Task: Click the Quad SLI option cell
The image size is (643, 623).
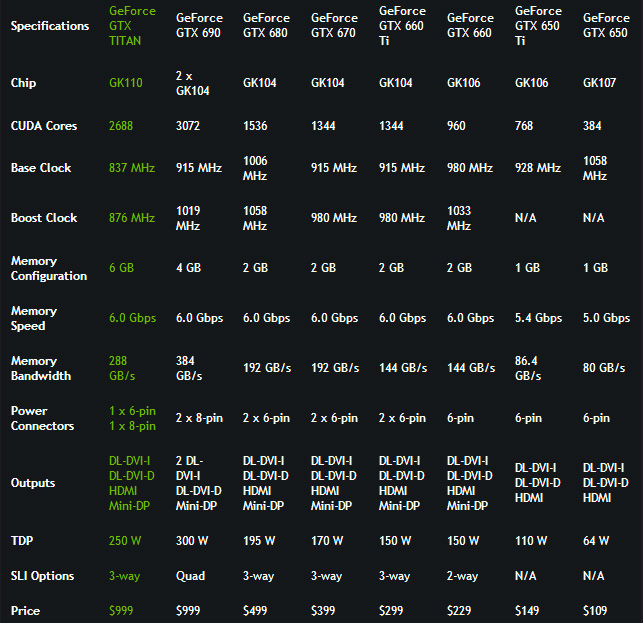Action: (190, 576)
